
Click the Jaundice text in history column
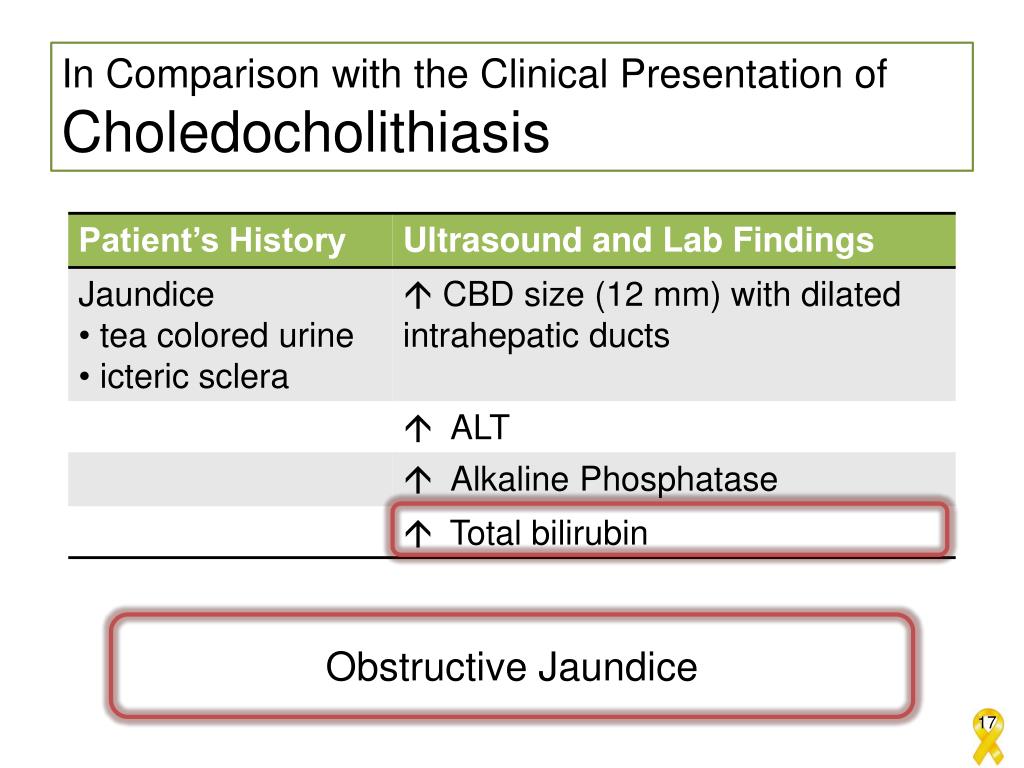pyautogui.click(x=146, y=295)
